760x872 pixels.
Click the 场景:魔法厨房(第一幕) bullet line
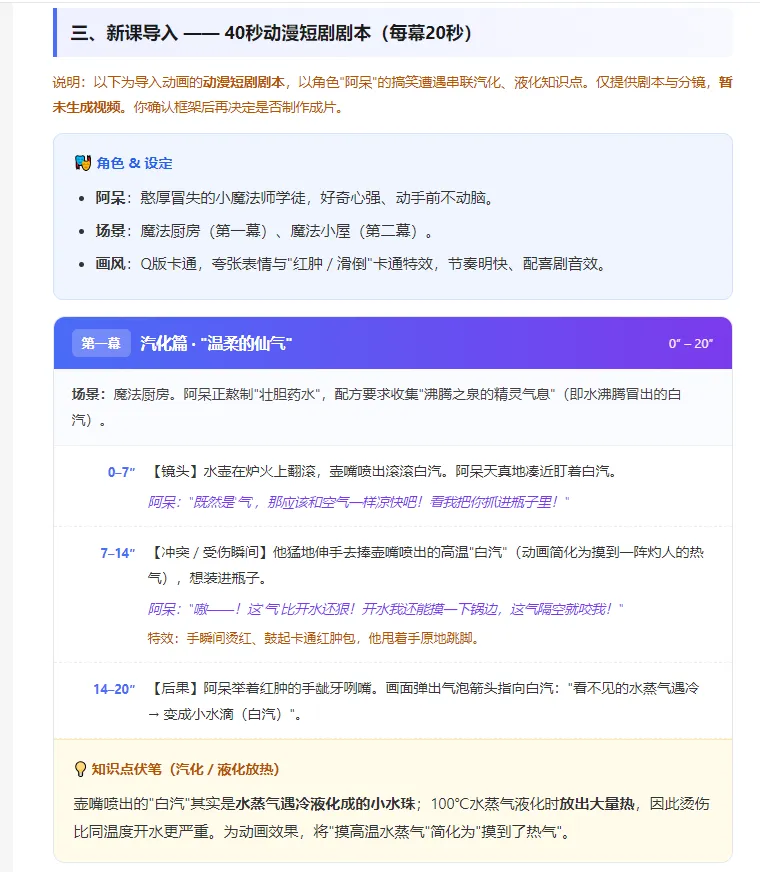coord(264,230)
